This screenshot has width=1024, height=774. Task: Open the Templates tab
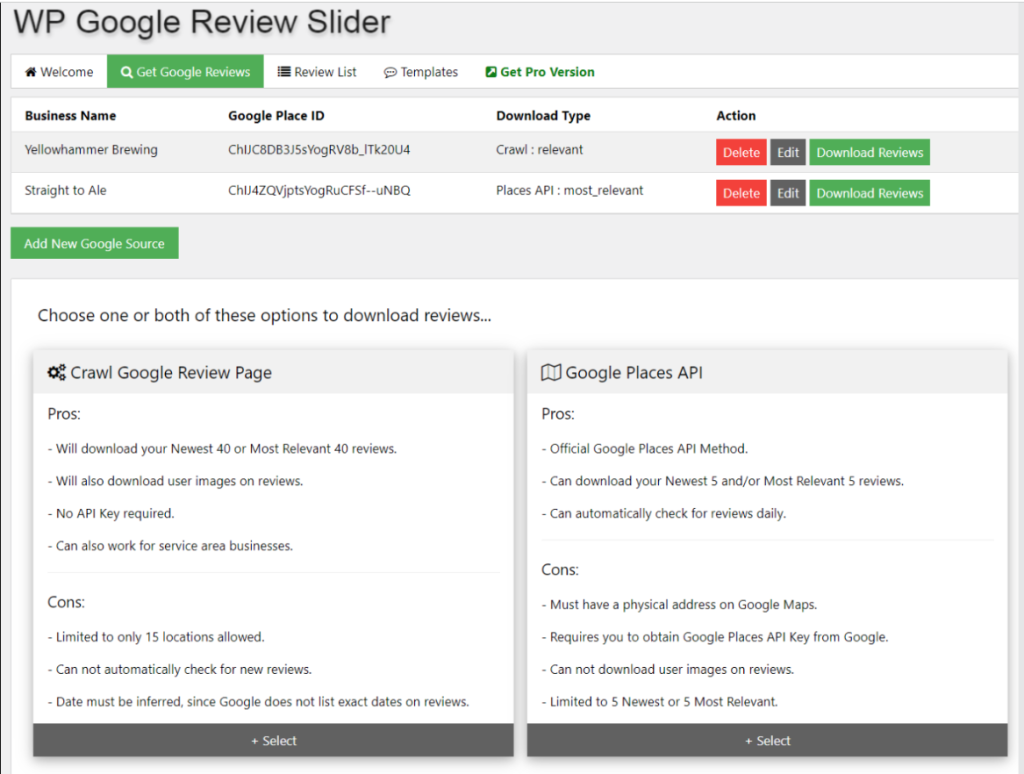click(x=421, y=72)
